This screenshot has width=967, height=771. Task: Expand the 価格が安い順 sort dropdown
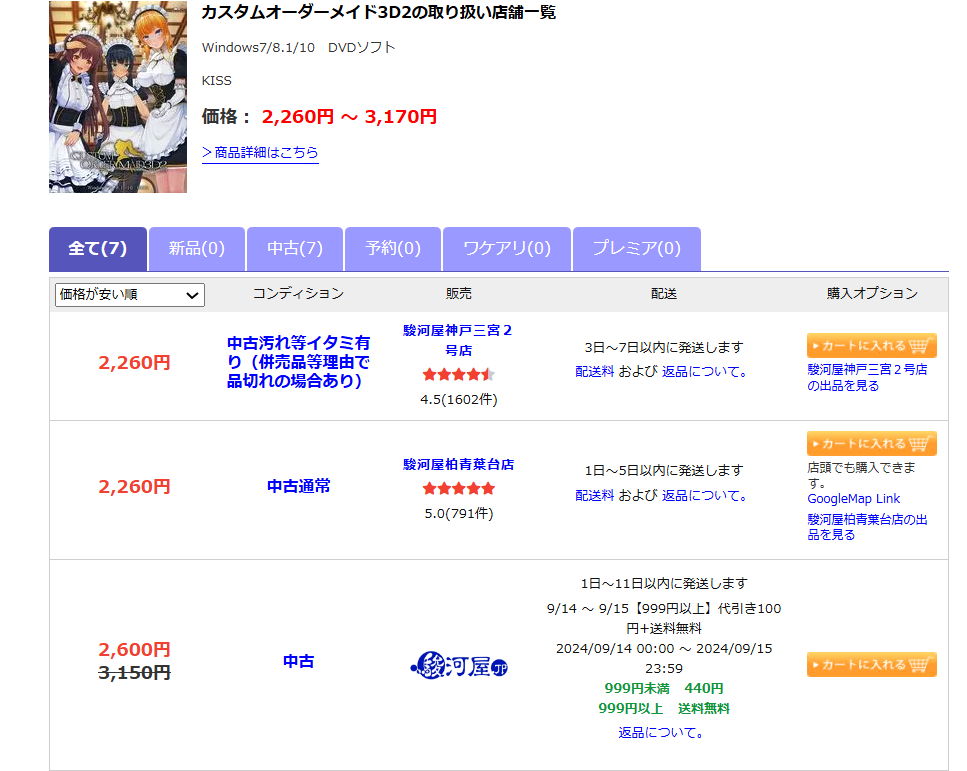coord(130,294)
